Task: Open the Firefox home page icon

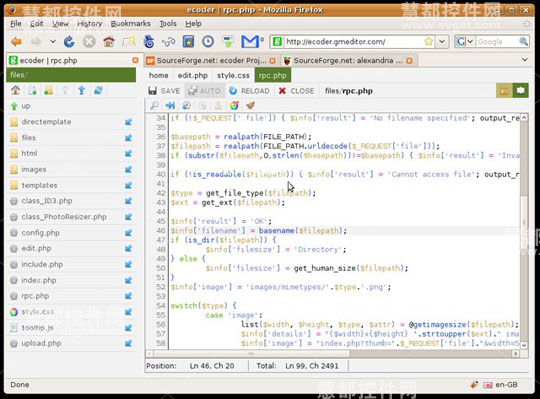Action: tap(109, 42)
